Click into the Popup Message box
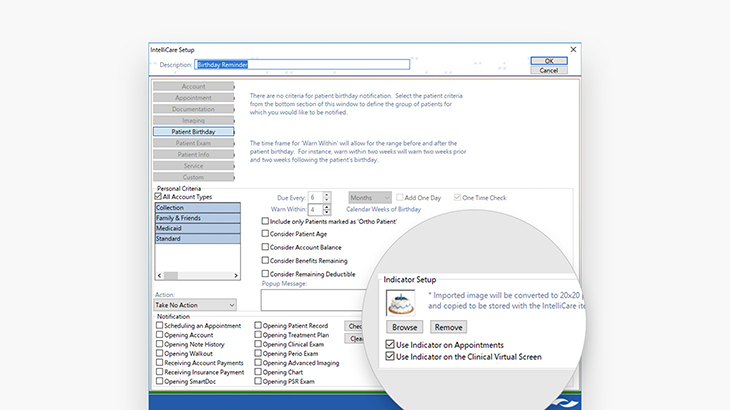 point(313,300)
